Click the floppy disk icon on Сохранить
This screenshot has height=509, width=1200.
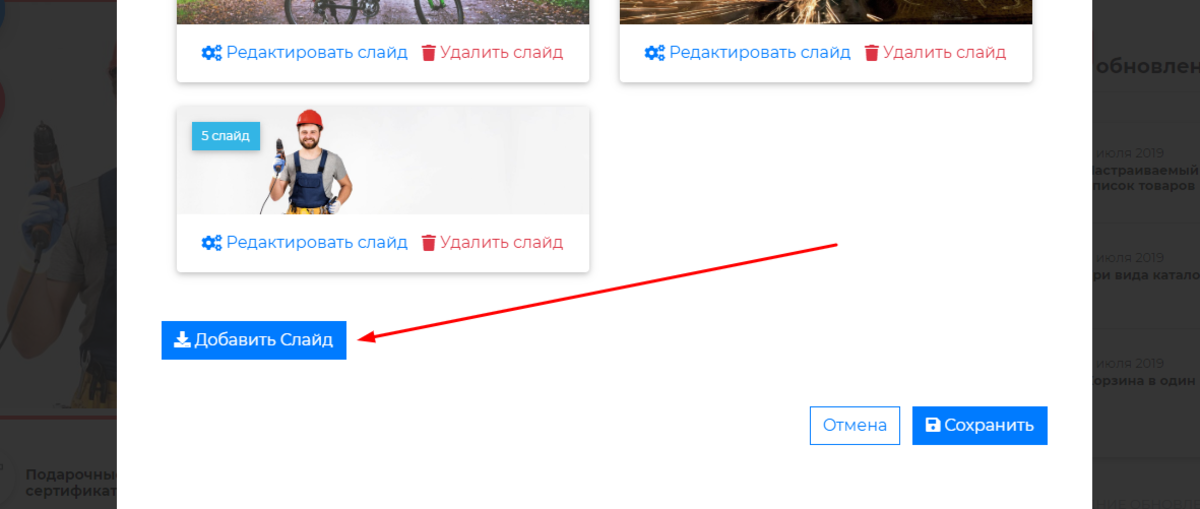(x=933, y=425)
